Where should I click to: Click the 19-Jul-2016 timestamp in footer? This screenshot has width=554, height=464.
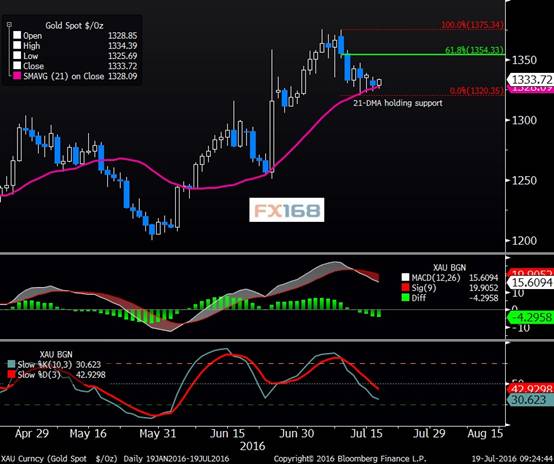click(x=513, y=459)
